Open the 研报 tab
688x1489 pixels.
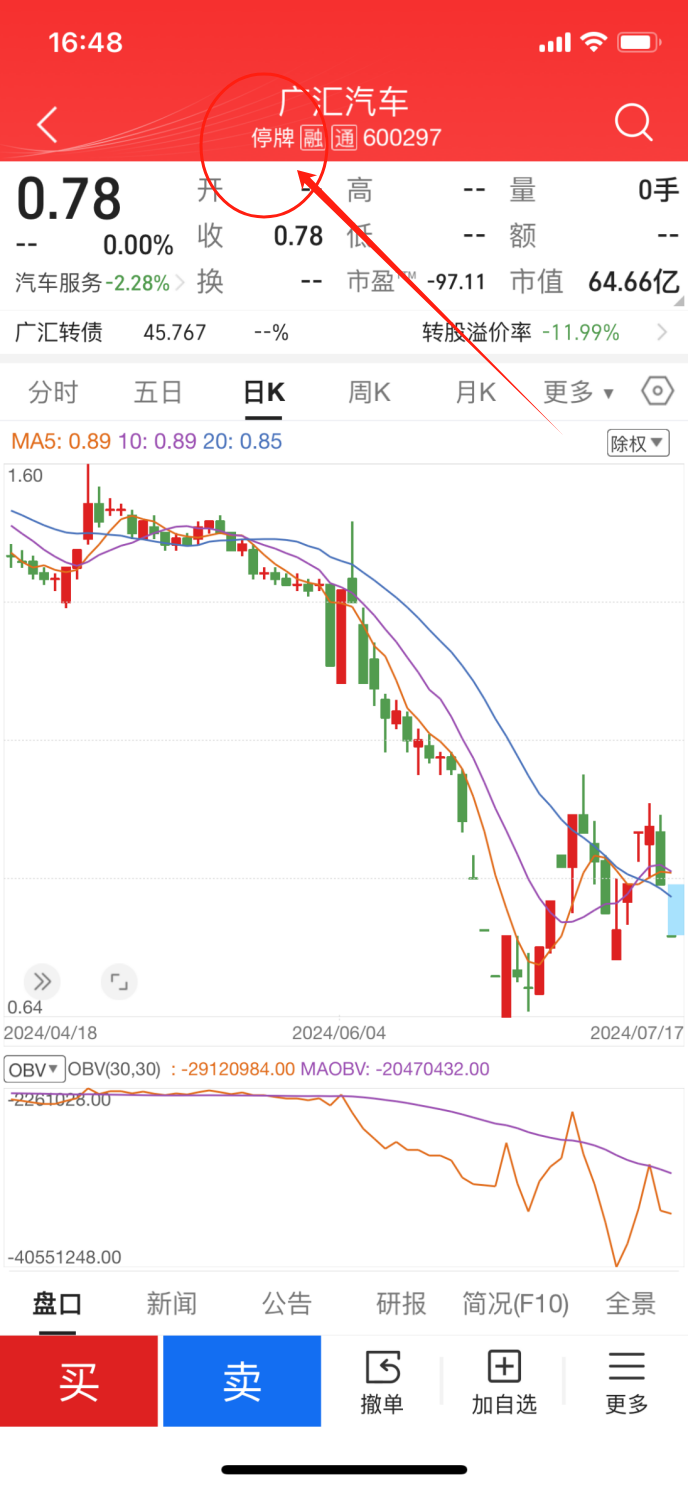pyautogui.click(x=401, y=1303)
